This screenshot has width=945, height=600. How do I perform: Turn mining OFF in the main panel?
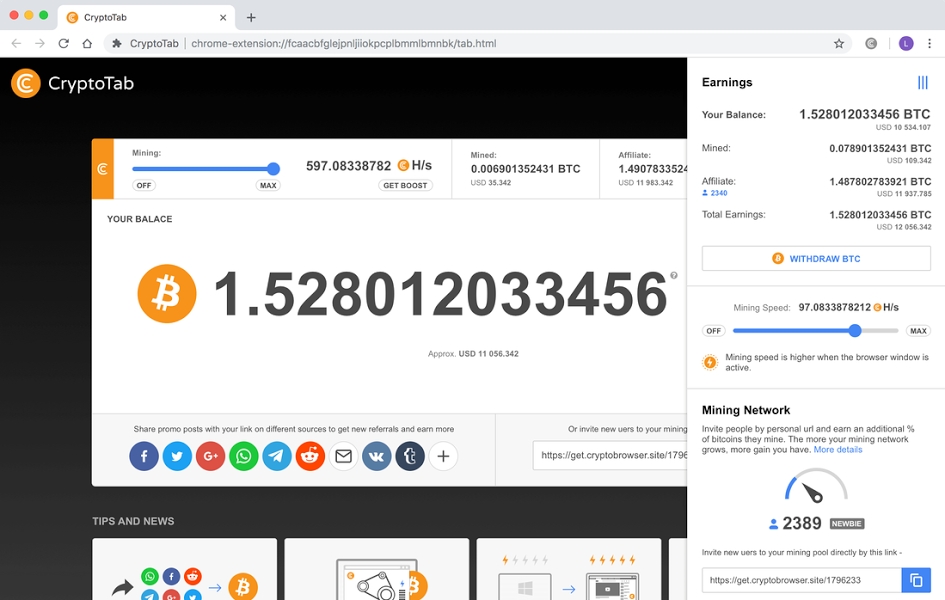(143, 186)
